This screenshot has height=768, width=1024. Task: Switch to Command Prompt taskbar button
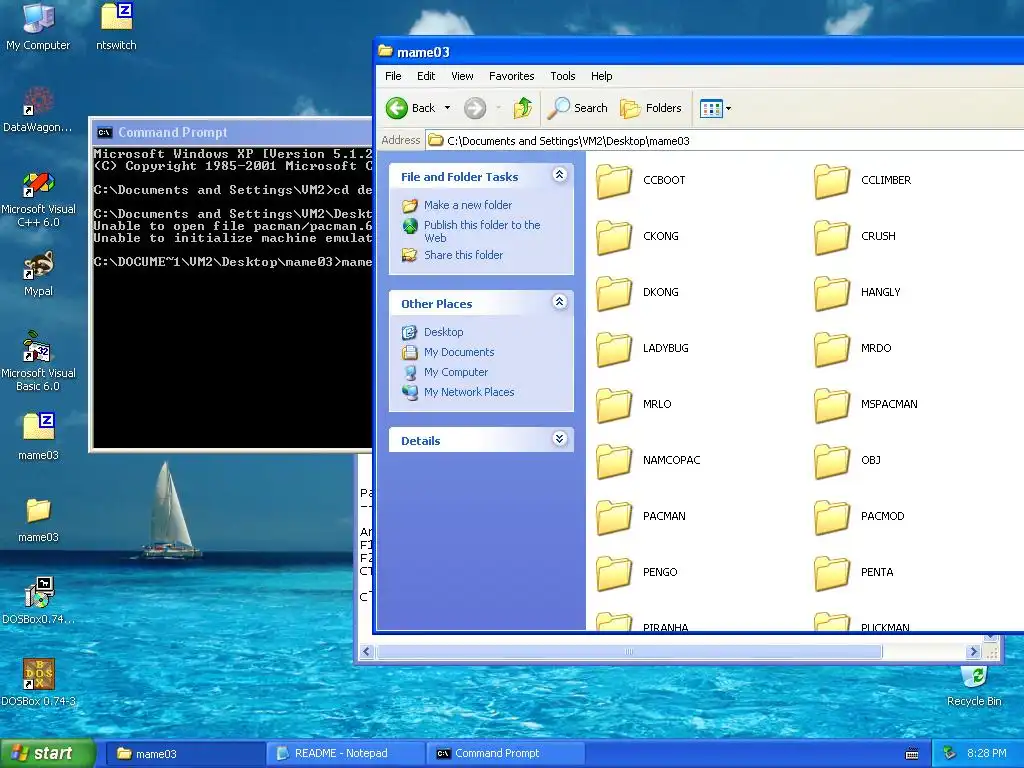[504, 754]
